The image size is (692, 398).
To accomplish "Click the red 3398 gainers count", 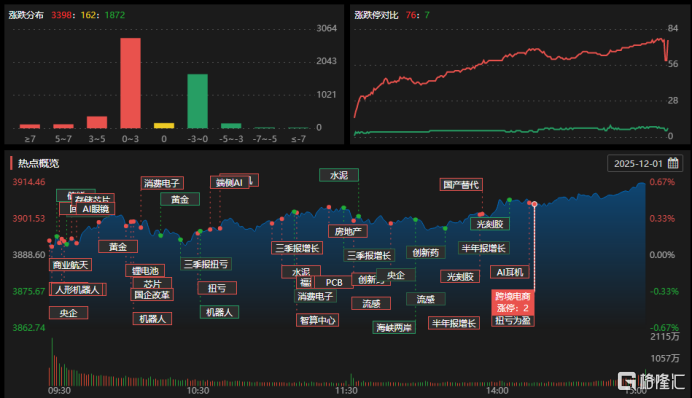I will 61,15.
